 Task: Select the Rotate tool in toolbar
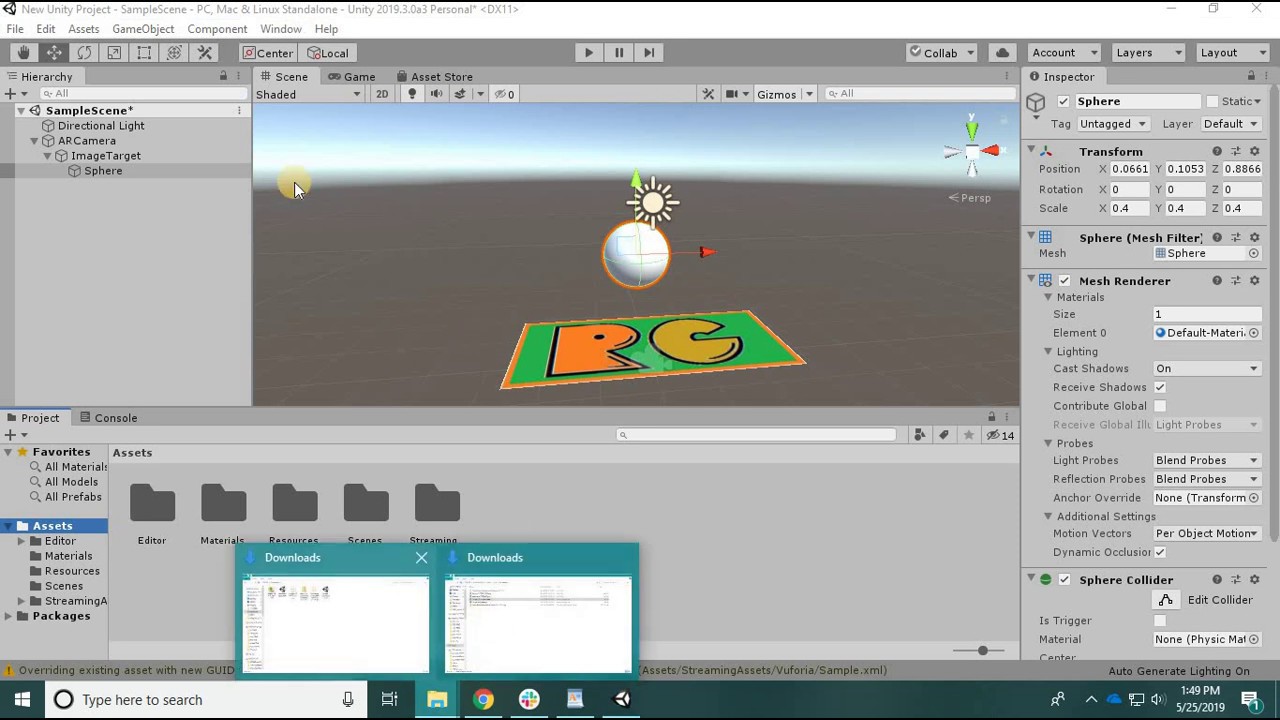(x=84, y=53)
